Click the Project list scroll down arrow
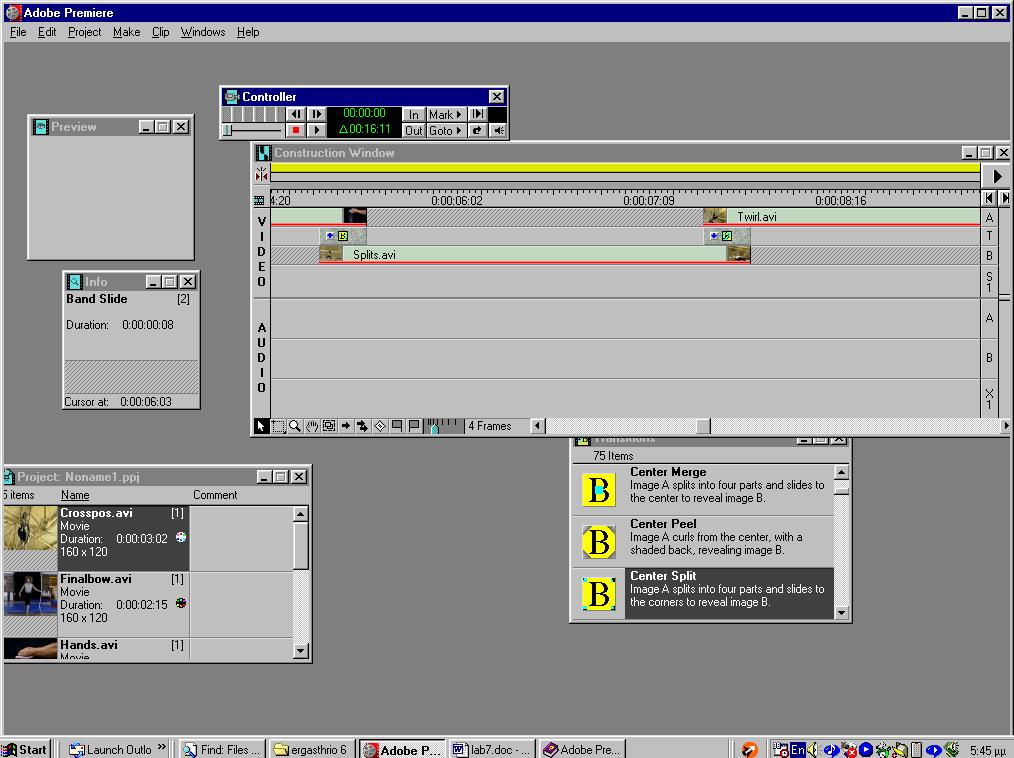Screen dimensions: 1014x758 click(x=300, y=651)
